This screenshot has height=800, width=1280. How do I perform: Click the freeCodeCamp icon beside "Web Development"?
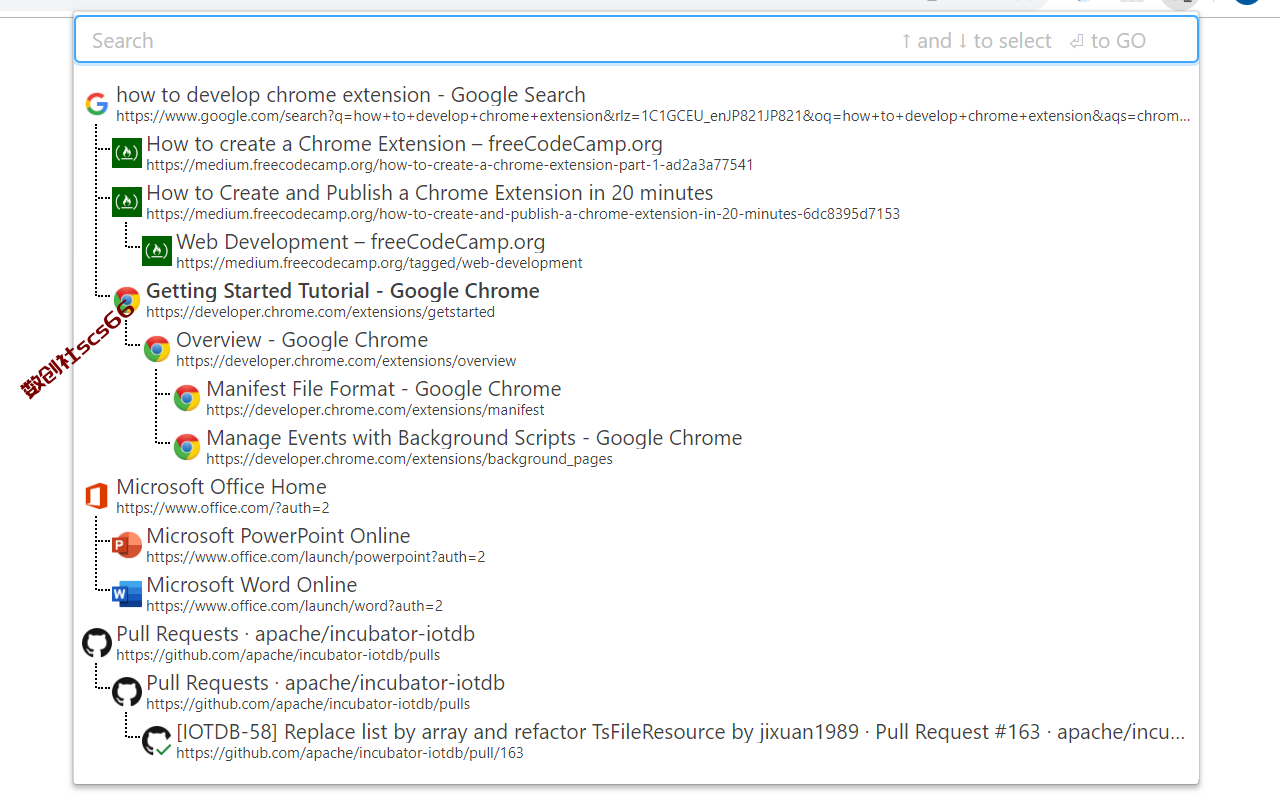pyautogui.click(x=157, y=251)
